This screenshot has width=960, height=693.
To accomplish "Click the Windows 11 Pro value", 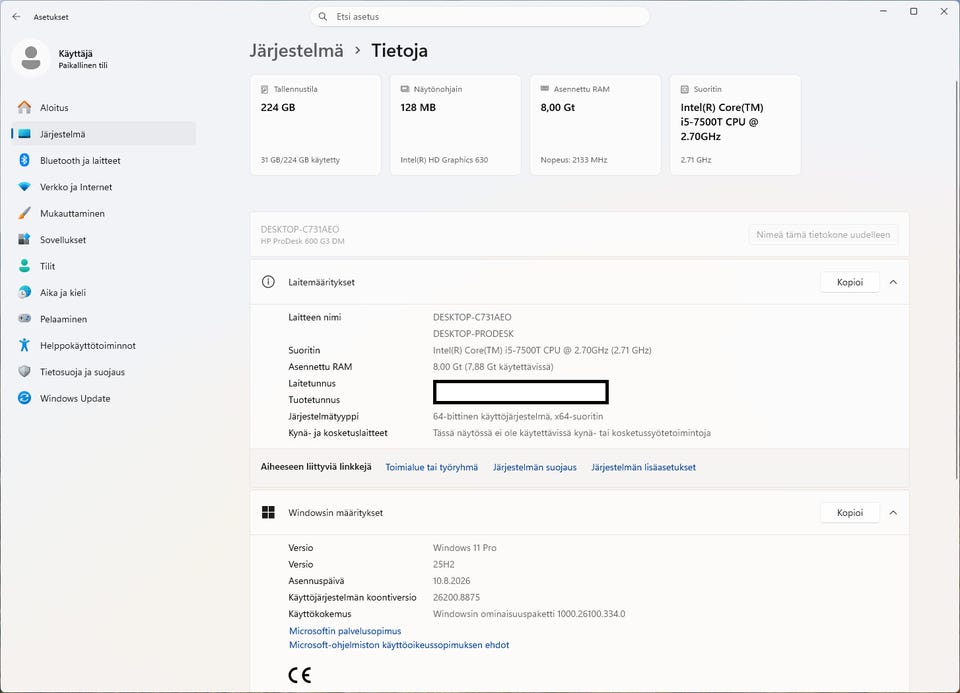I will coord(465,548).
